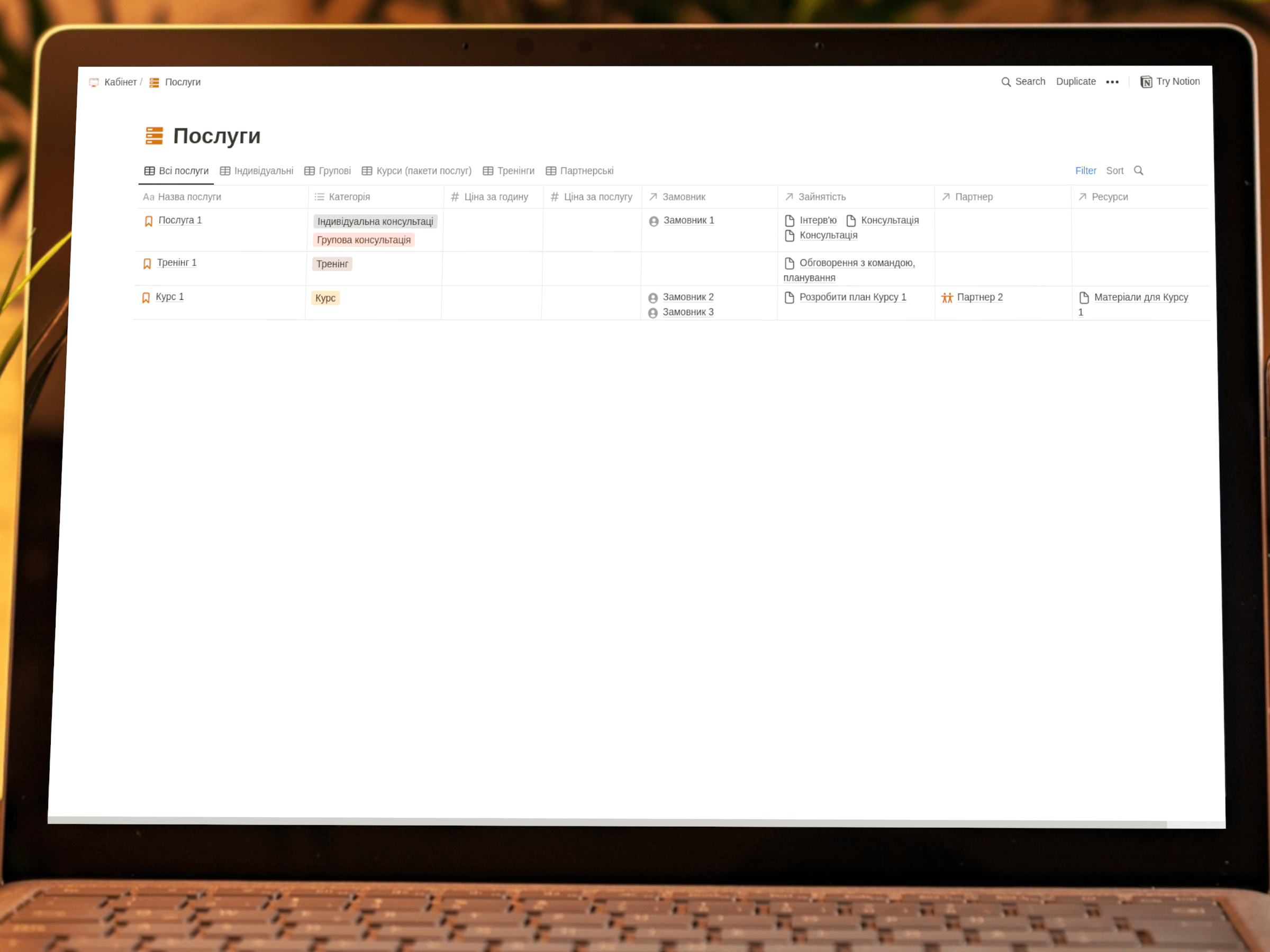The width and height of the screenshot is (1270, 952).
Task: Open the Тренінг 1 row page
Action: 177,263
